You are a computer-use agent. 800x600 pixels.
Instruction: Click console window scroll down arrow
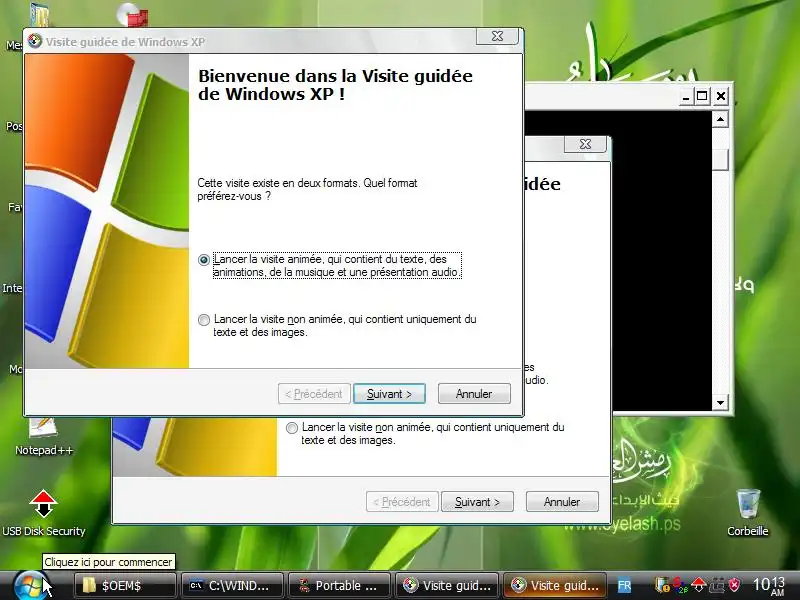pos(720,403)
